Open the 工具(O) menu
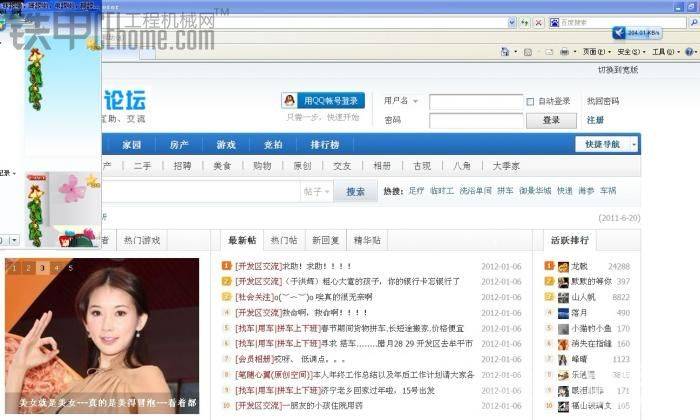The image size is (700, 420). (x=666, y=52)
